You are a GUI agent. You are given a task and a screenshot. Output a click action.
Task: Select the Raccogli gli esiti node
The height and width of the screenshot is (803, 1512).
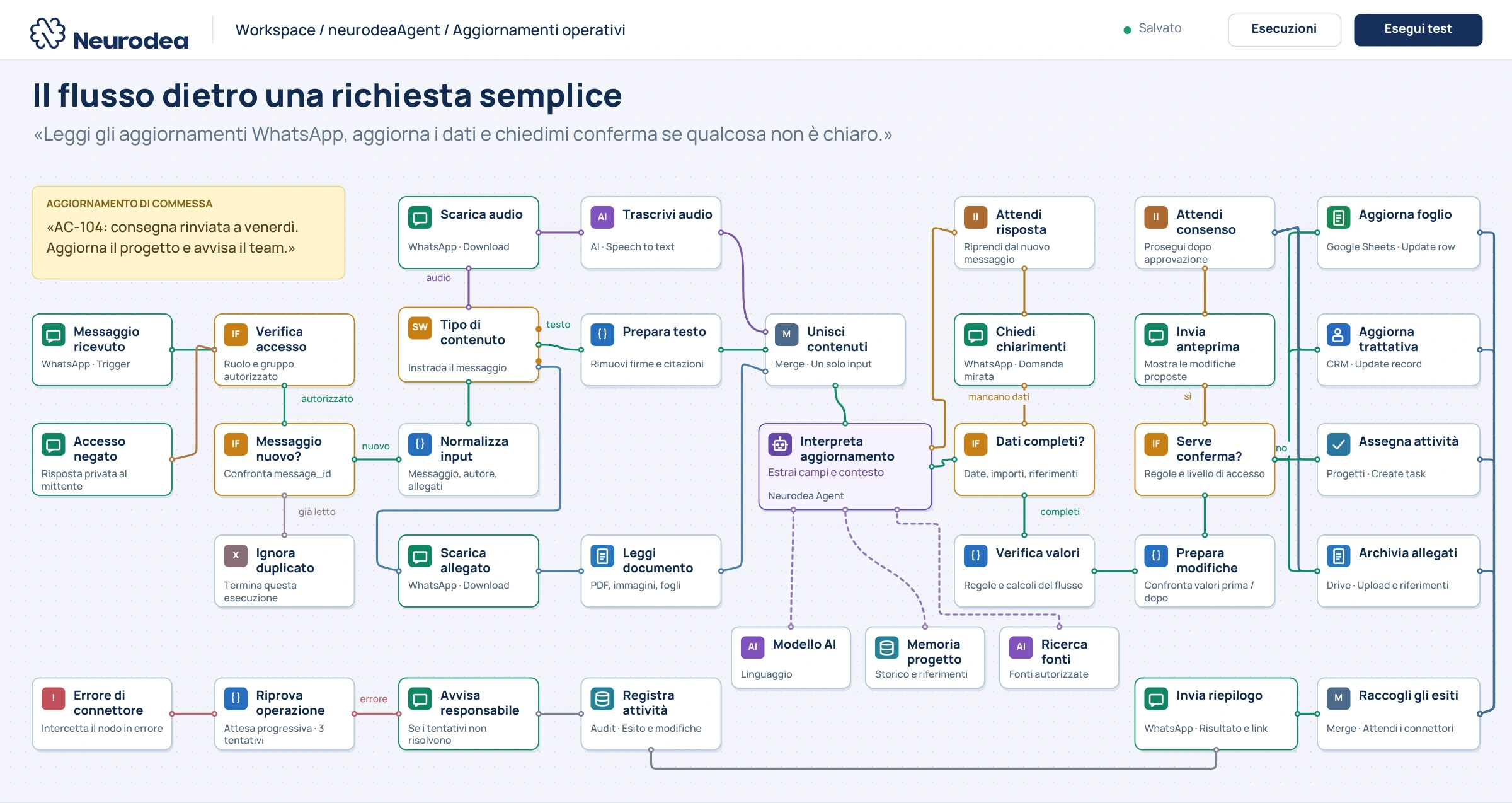pyautogui.click(x=1398, y=713)
